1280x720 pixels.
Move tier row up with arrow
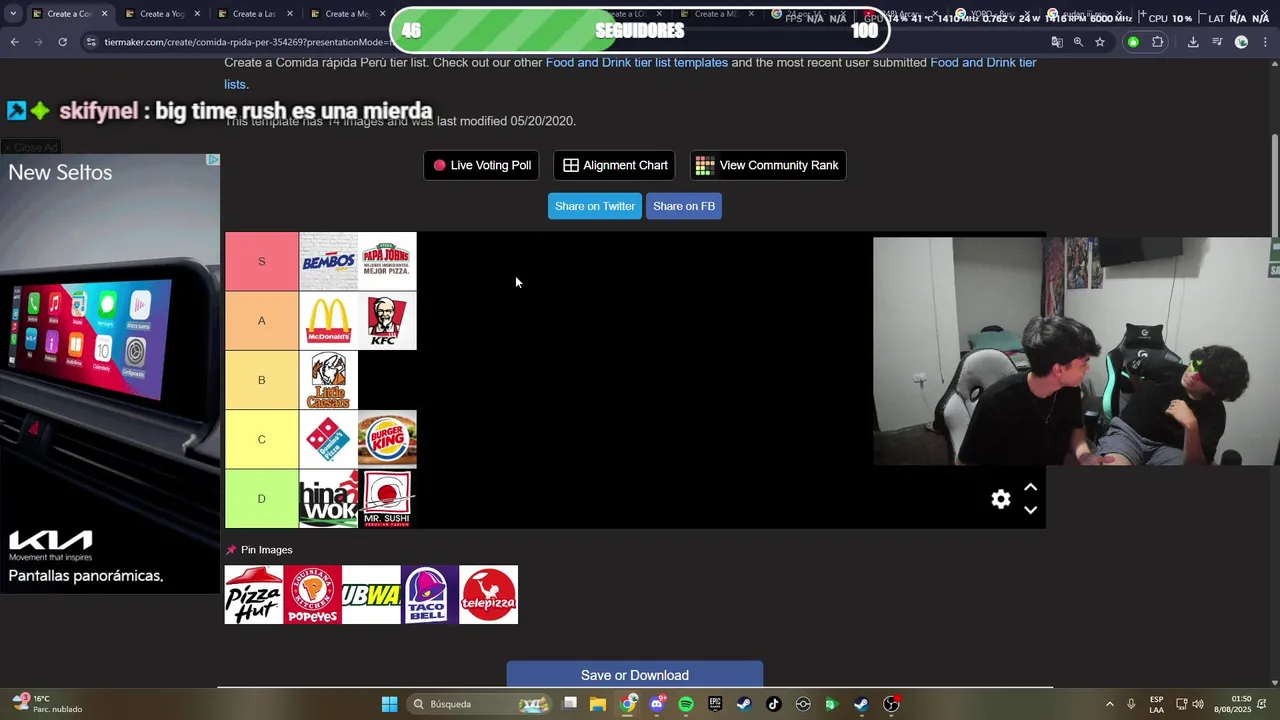tap(1031, 488)
